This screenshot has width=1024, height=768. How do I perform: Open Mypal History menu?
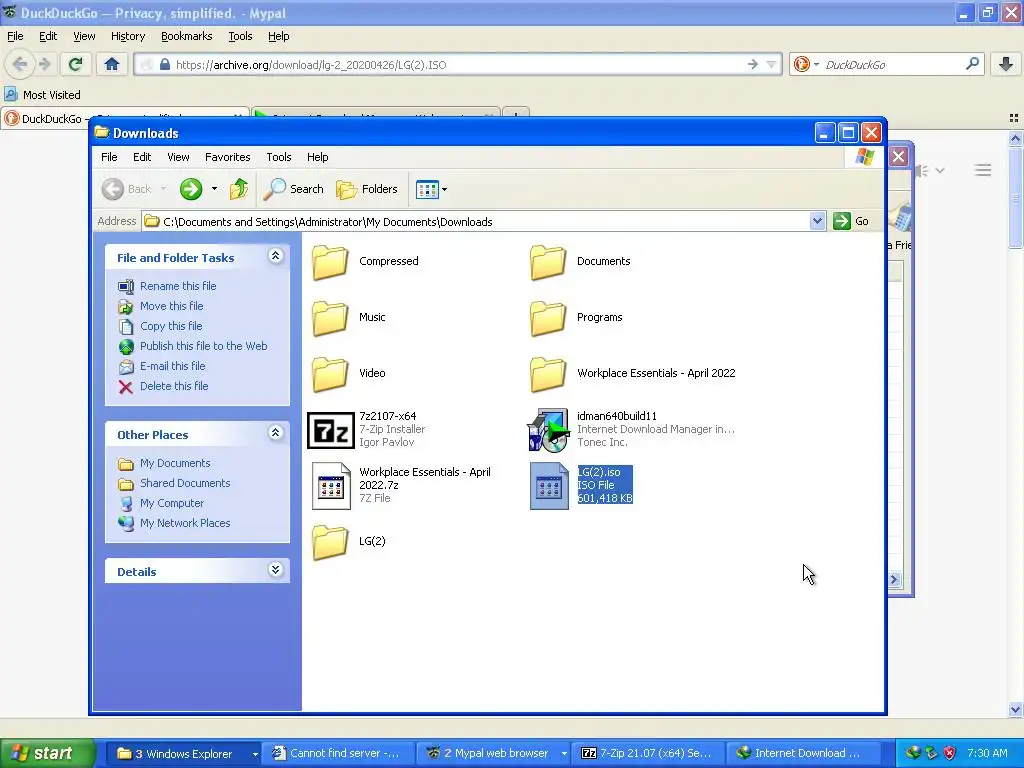point(127,36)
